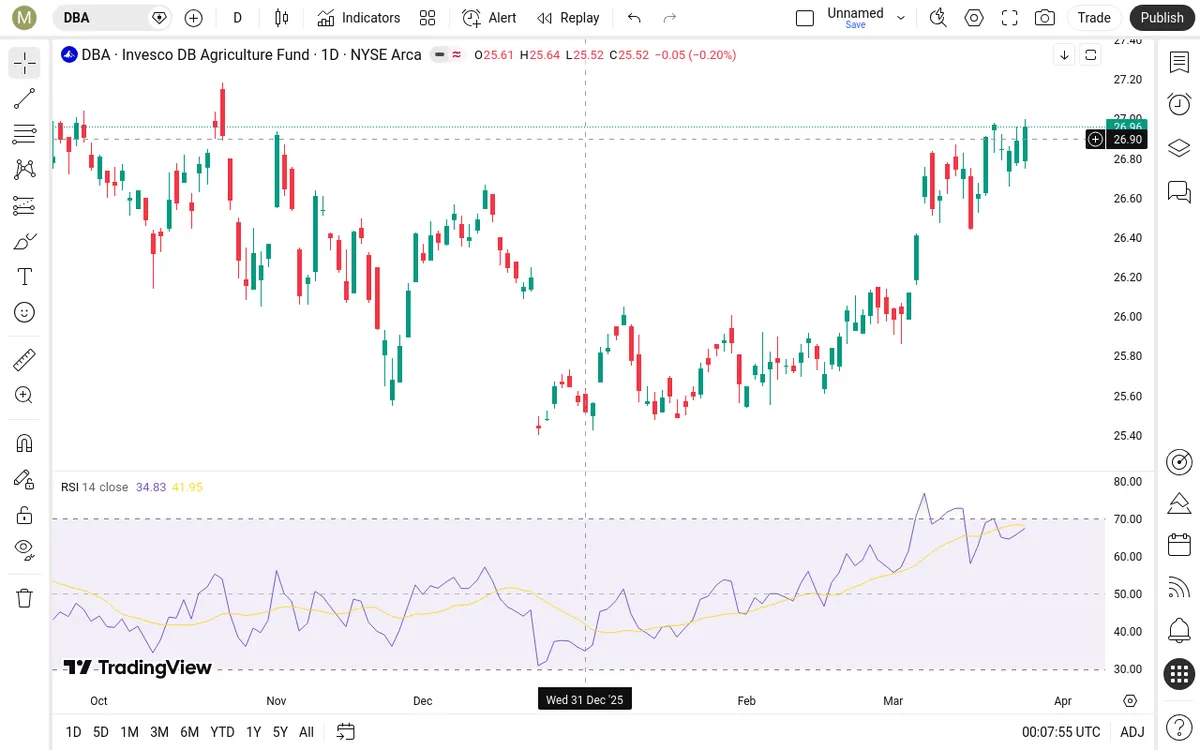This screenshot has height=750, width=1200.
Task: Undo the last chart action
Action: (x=634, y=18)
